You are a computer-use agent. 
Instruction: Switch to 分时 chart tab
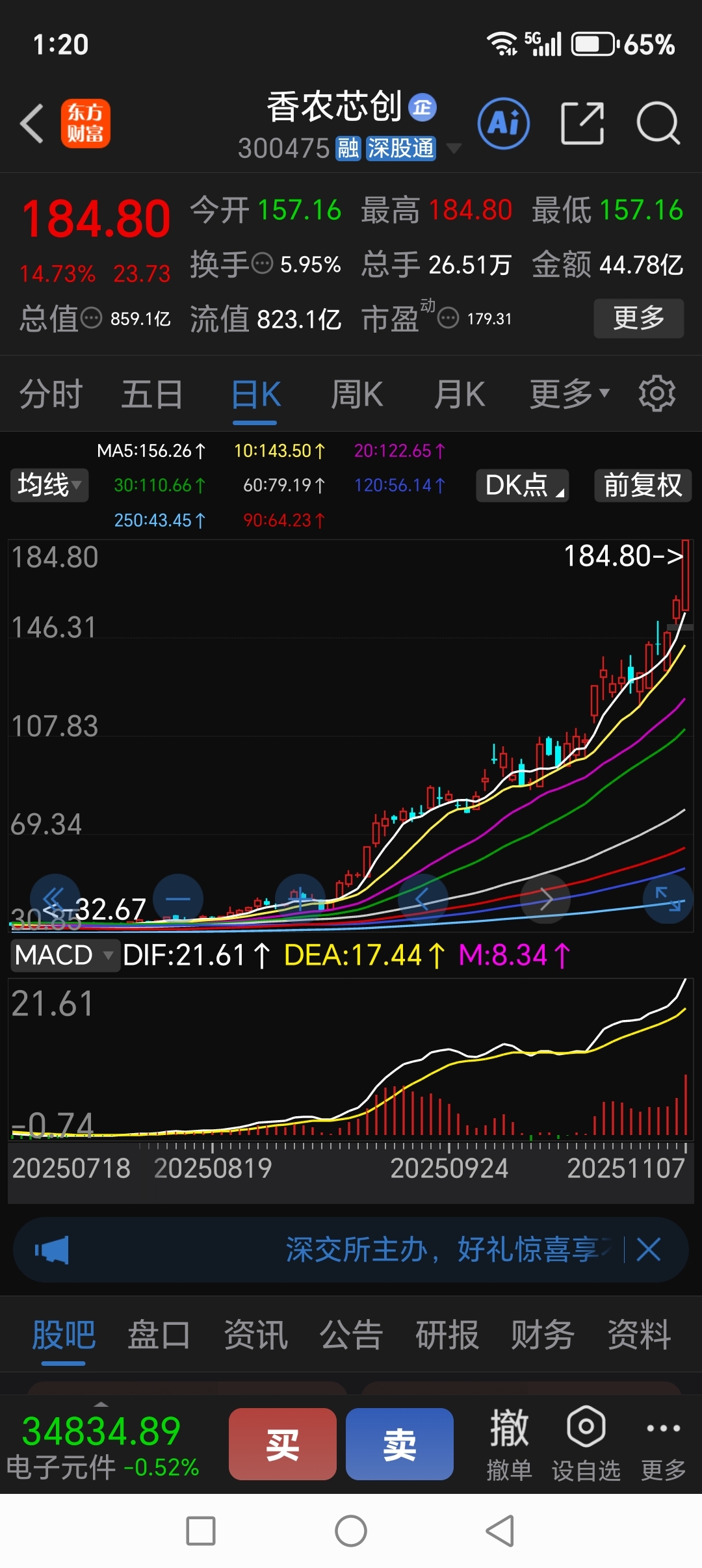coord(51,394)
